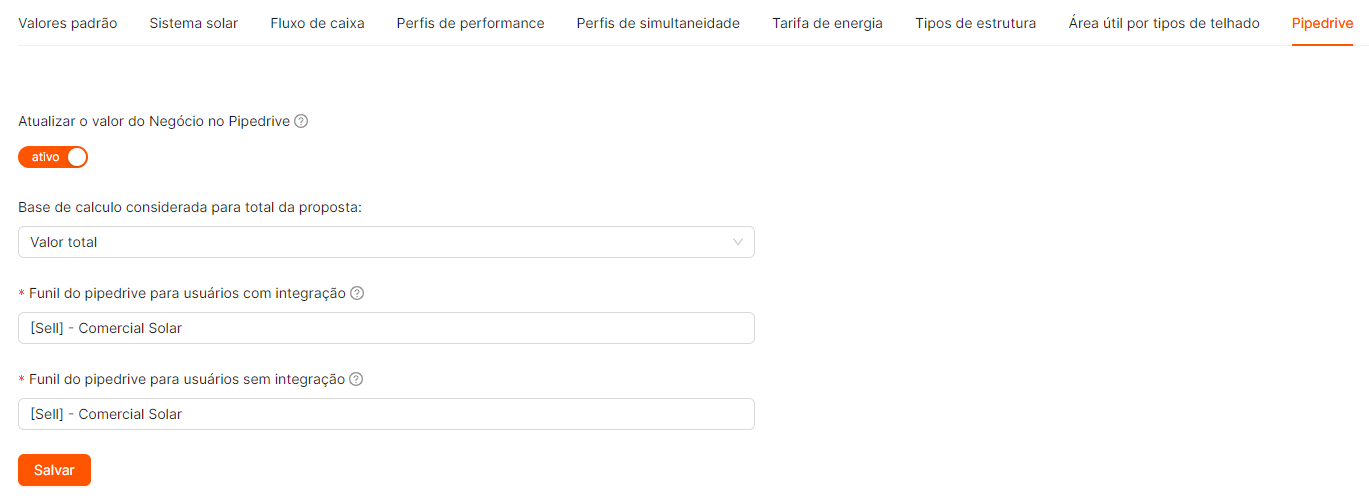Expand the chevron arrow in Valor total select
The height and width of the screenshot is (503, 1369).
(x=738, y=242)
